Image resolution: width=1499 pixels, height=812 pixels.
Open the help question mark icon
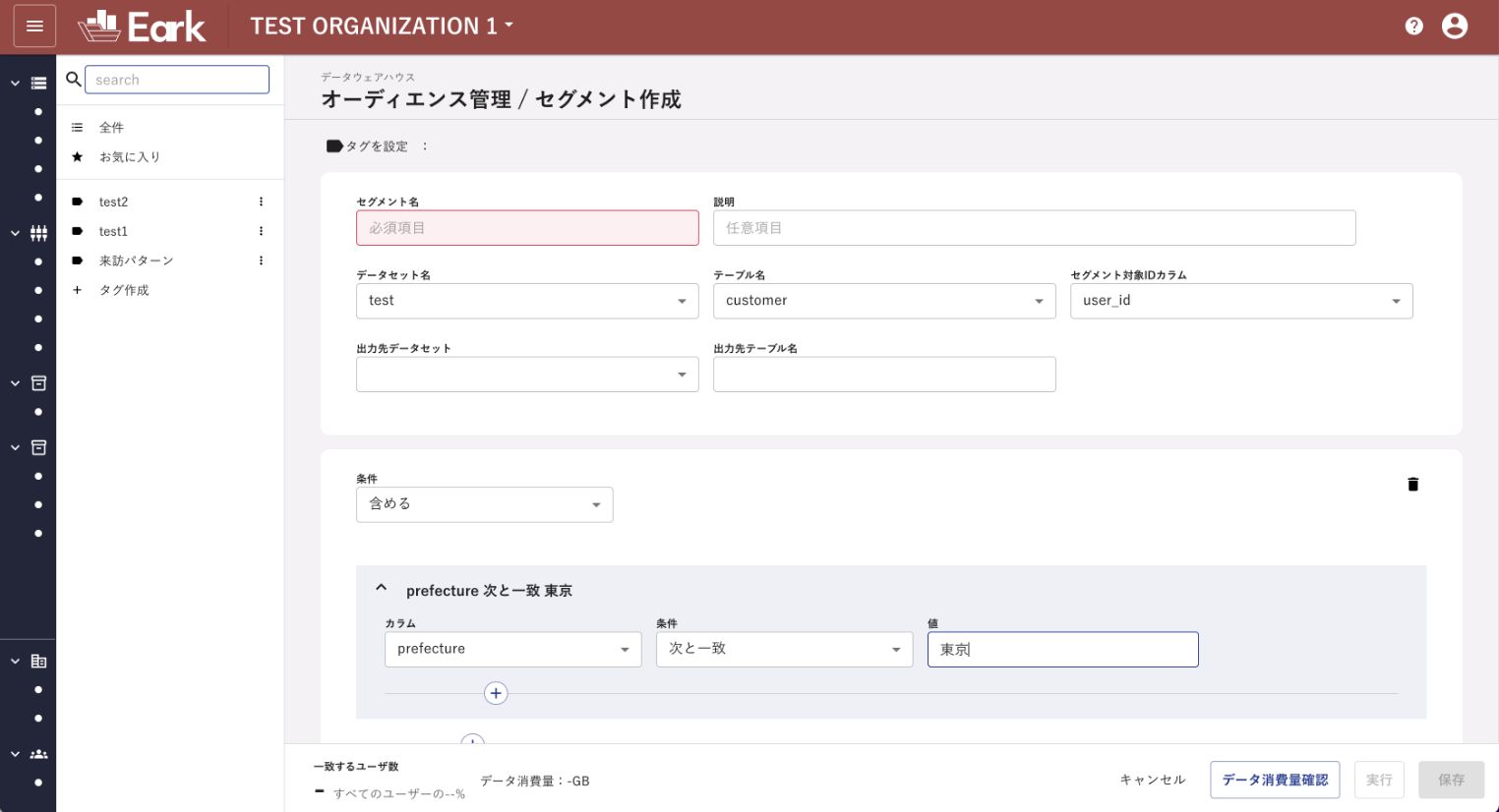tap(1413, 27)
